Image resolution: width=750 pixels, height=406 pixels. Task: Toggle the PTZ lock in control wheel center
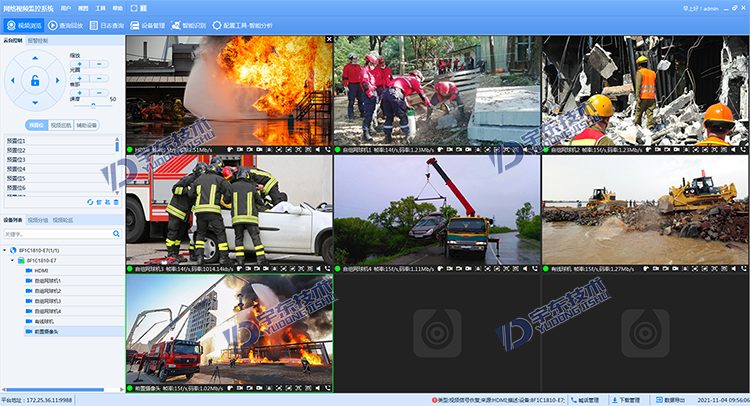[35, 80]
